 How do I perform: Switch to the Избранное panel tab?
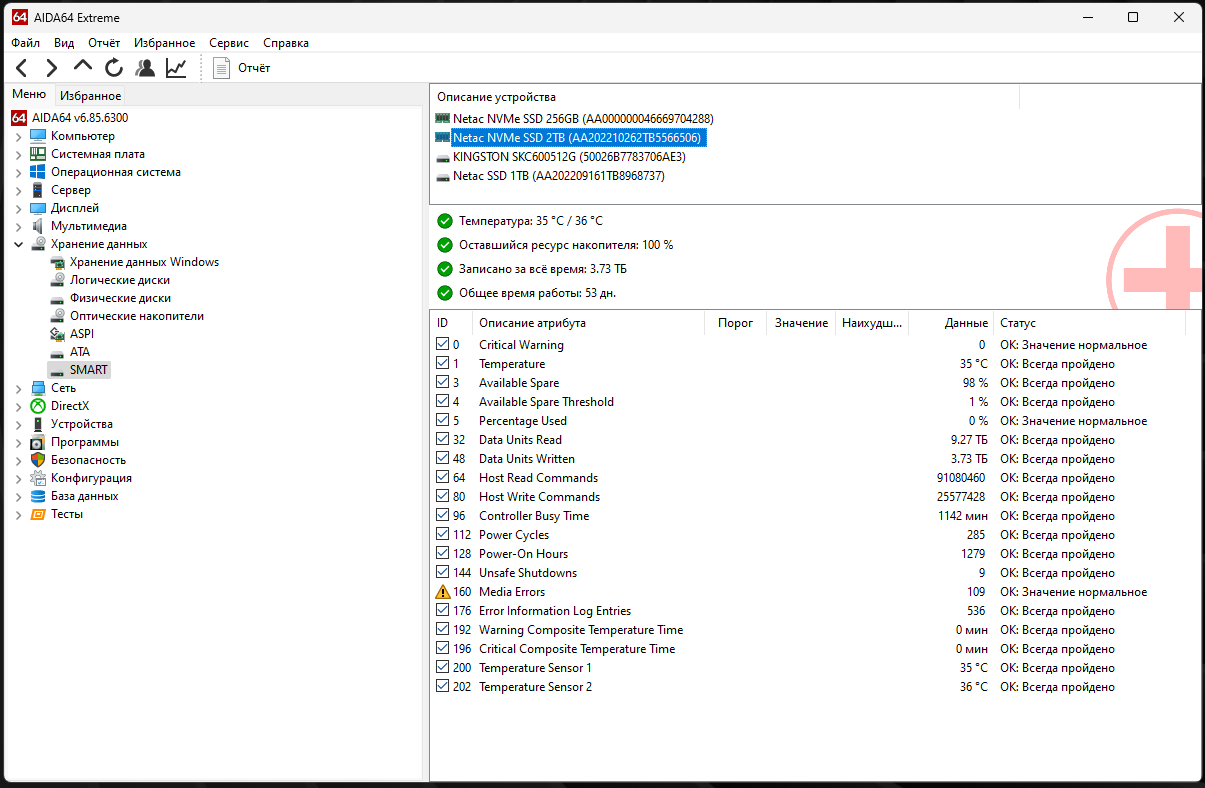(x=90, y=96)
